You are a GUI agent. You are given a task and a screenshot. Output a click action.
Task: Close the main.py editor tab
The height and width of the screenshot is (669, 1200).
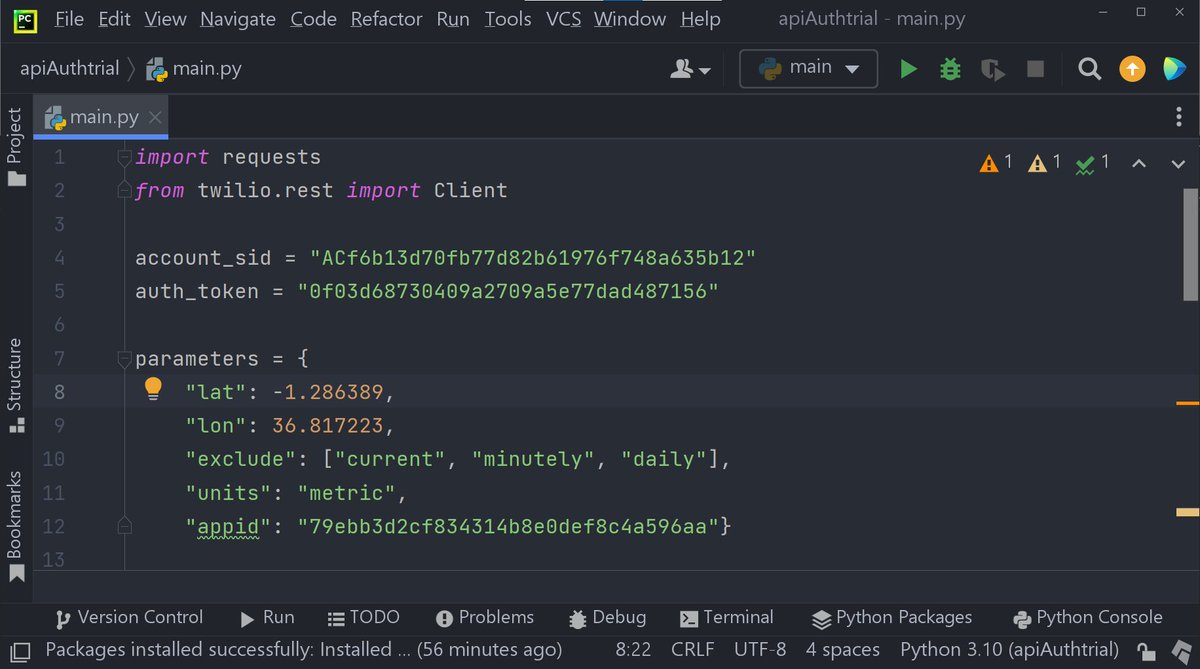tap(155, 118)
